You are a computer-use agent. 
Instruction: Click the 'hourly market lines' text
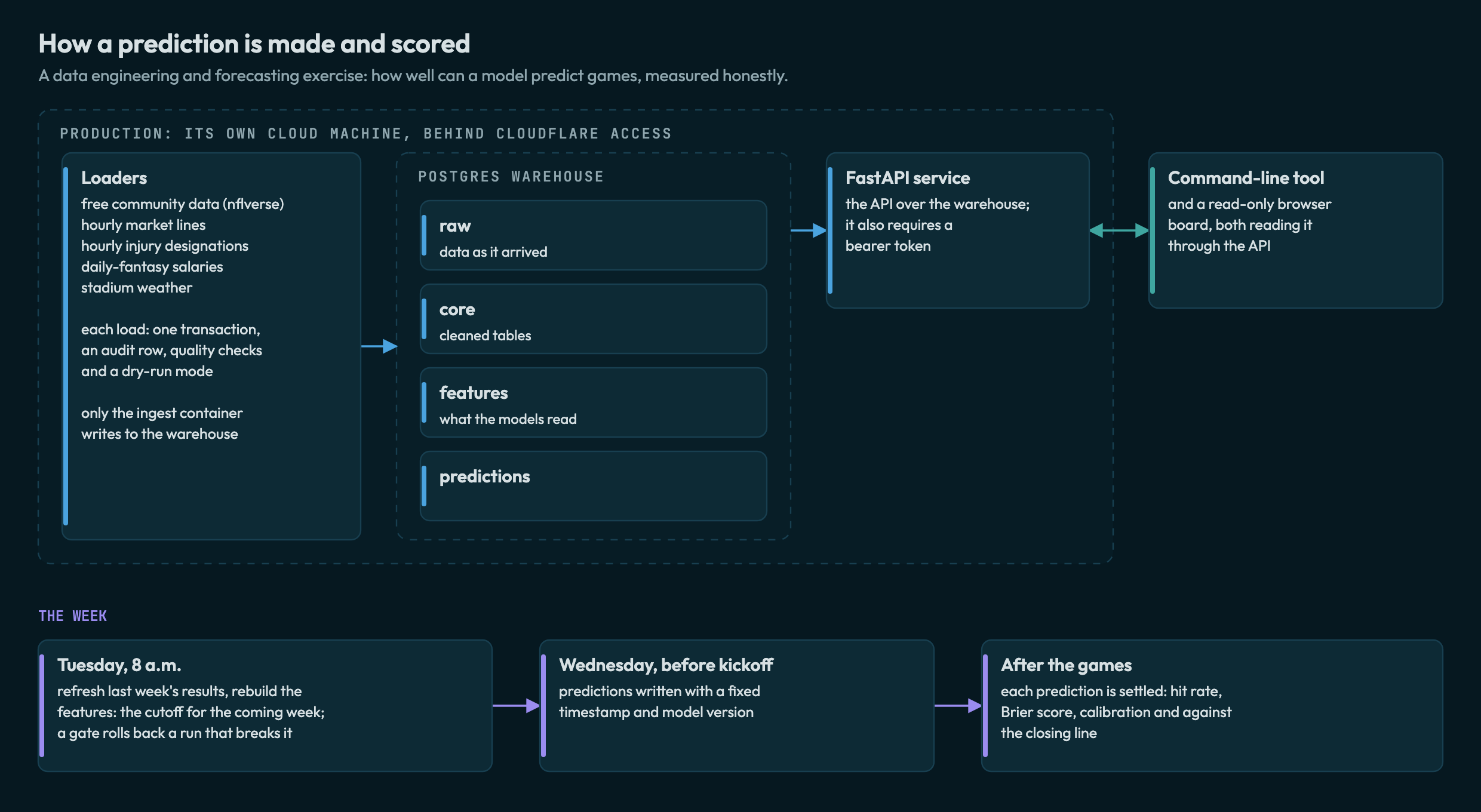pos(143,225)
